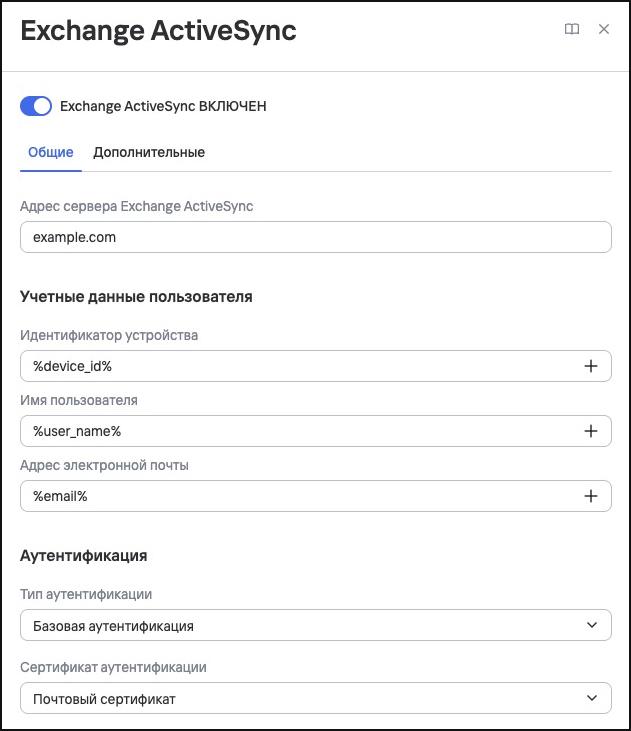
Task: Click inside the %email% text field
Action: (x=298, y=496)
